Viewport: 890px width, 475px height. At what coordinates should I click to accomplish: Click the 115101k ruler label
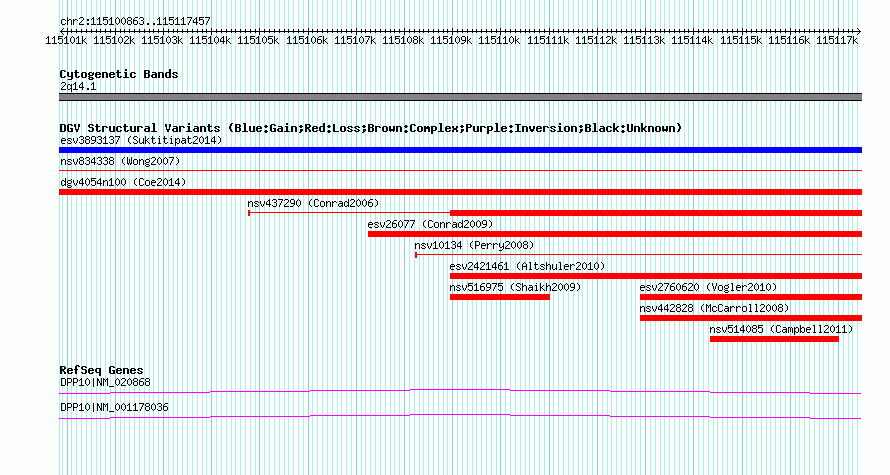coord(66,41)
